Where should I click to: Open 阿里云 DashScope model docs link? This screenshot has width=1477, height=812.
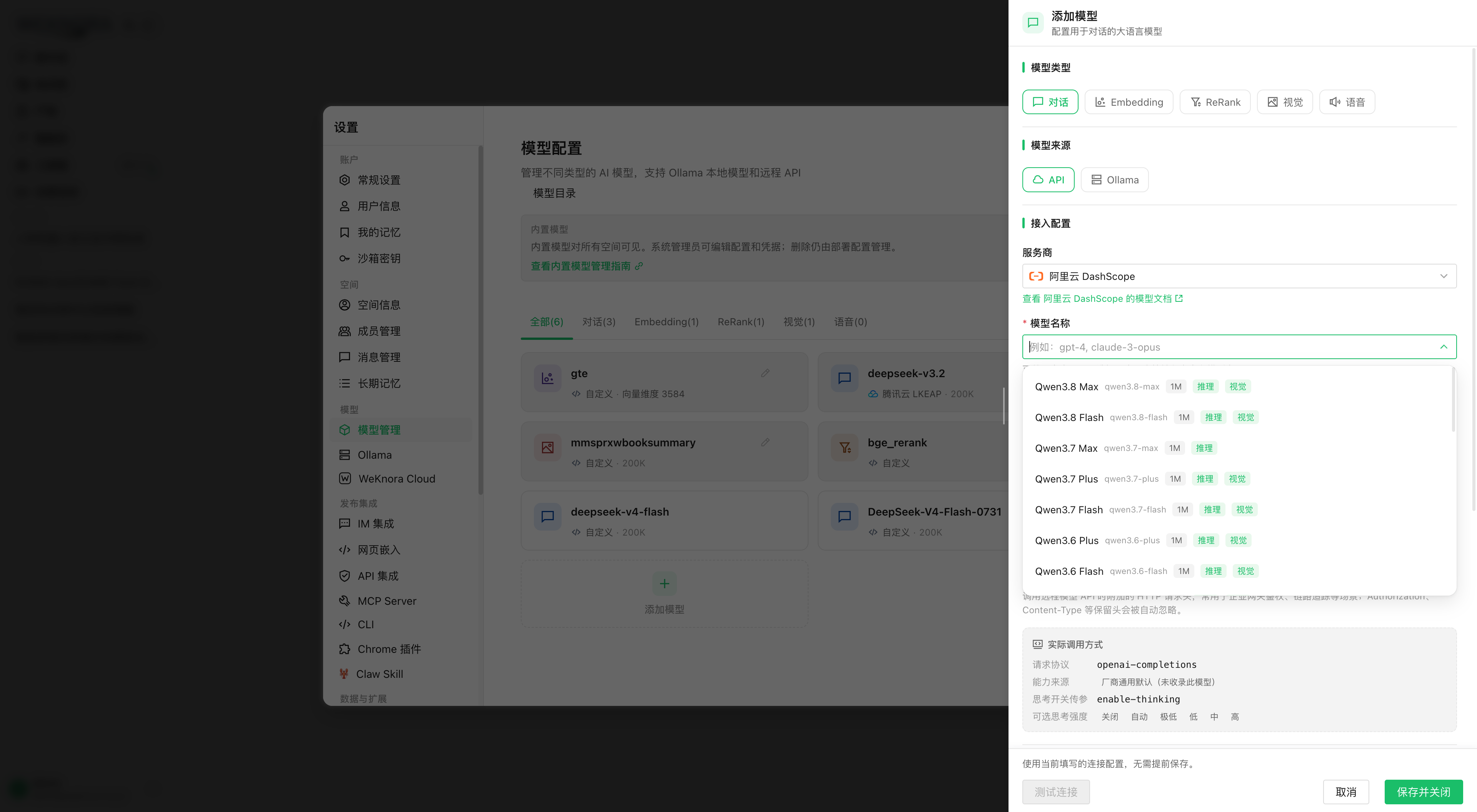1102,299
